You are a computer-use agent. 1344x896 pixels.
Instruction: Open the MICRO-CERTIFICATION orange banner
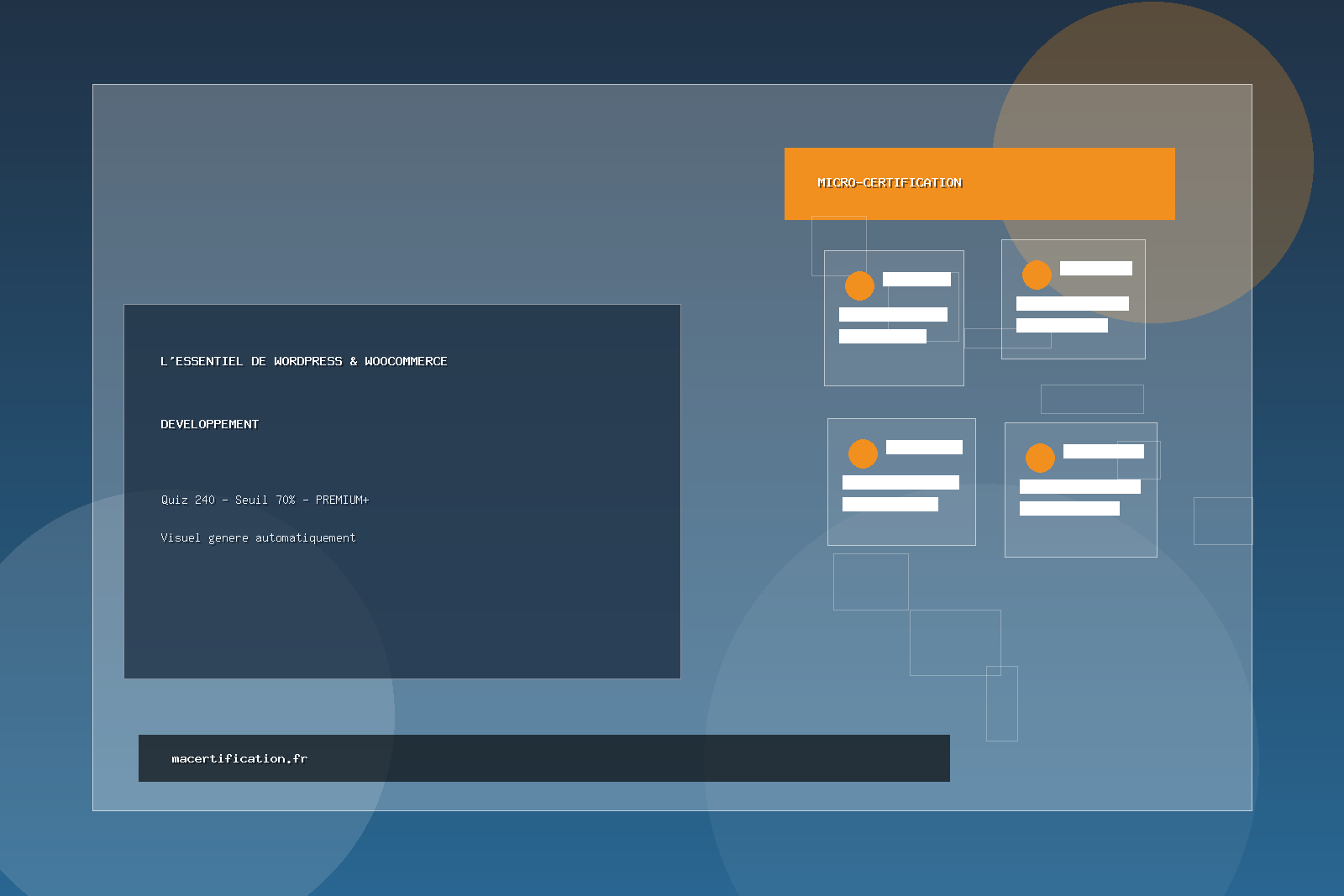coord(979,182)
